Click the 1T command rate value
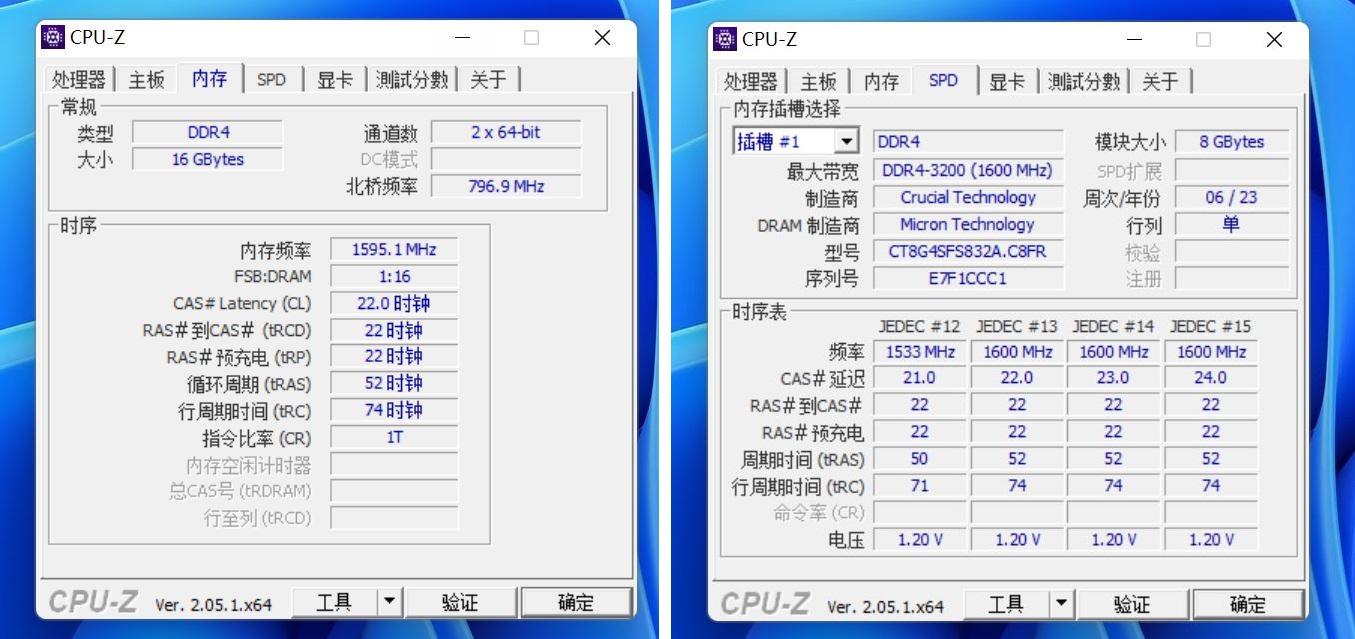 pyautogui.click(x=394, y=437)
